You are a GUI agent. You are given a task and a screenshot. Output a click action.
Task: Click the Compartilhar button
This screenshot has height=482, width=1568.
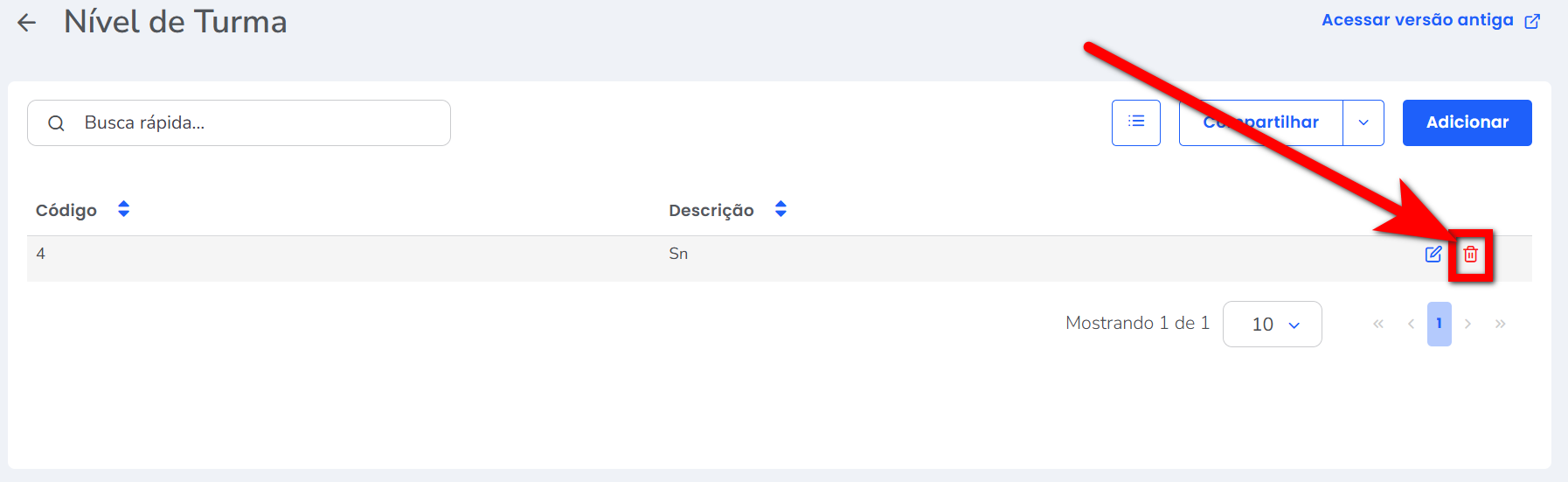tap(1260, 122)
